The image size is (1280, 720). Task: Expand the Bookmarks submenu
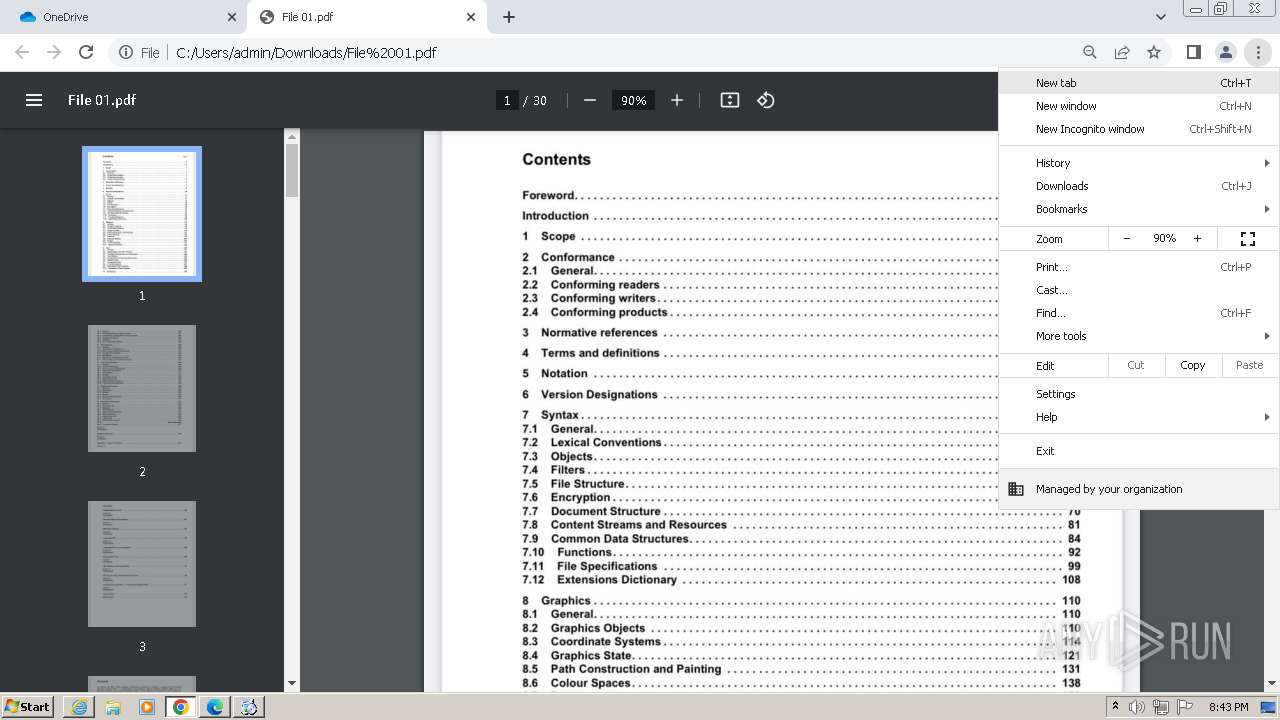pyautogui.click(x=1139, y=209)
